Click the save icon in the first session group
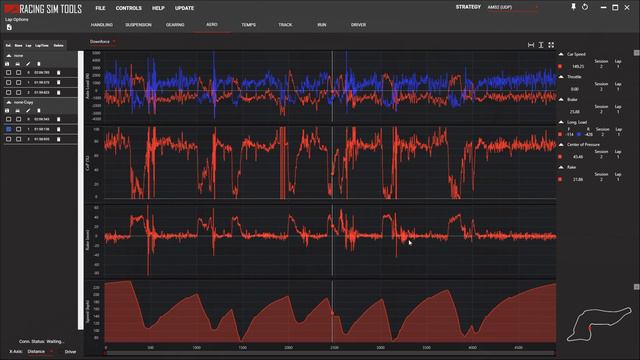This screenshot has width=640, height=360. click(7, 64)
